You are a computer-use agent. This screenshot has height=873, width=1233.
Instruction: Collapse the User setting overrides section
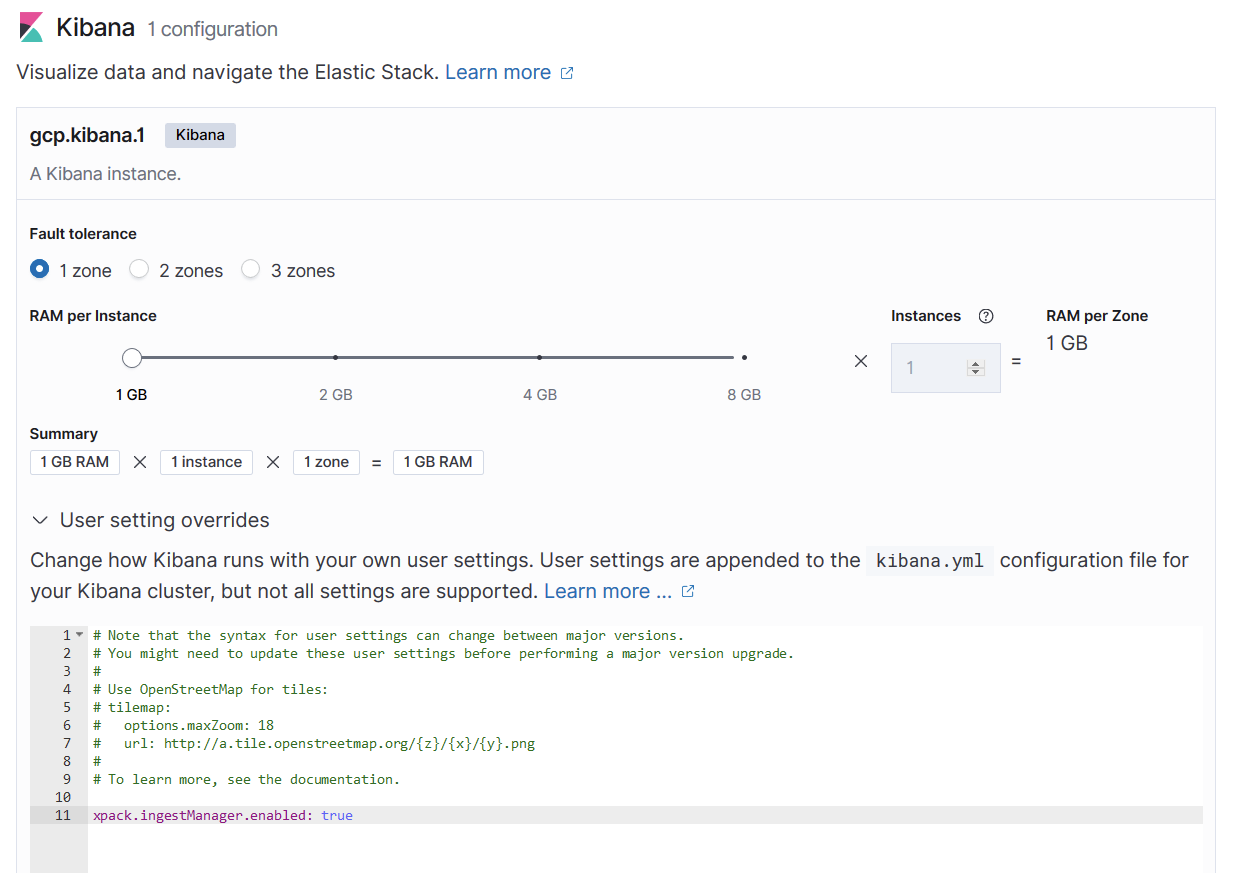tap(40, 520)
